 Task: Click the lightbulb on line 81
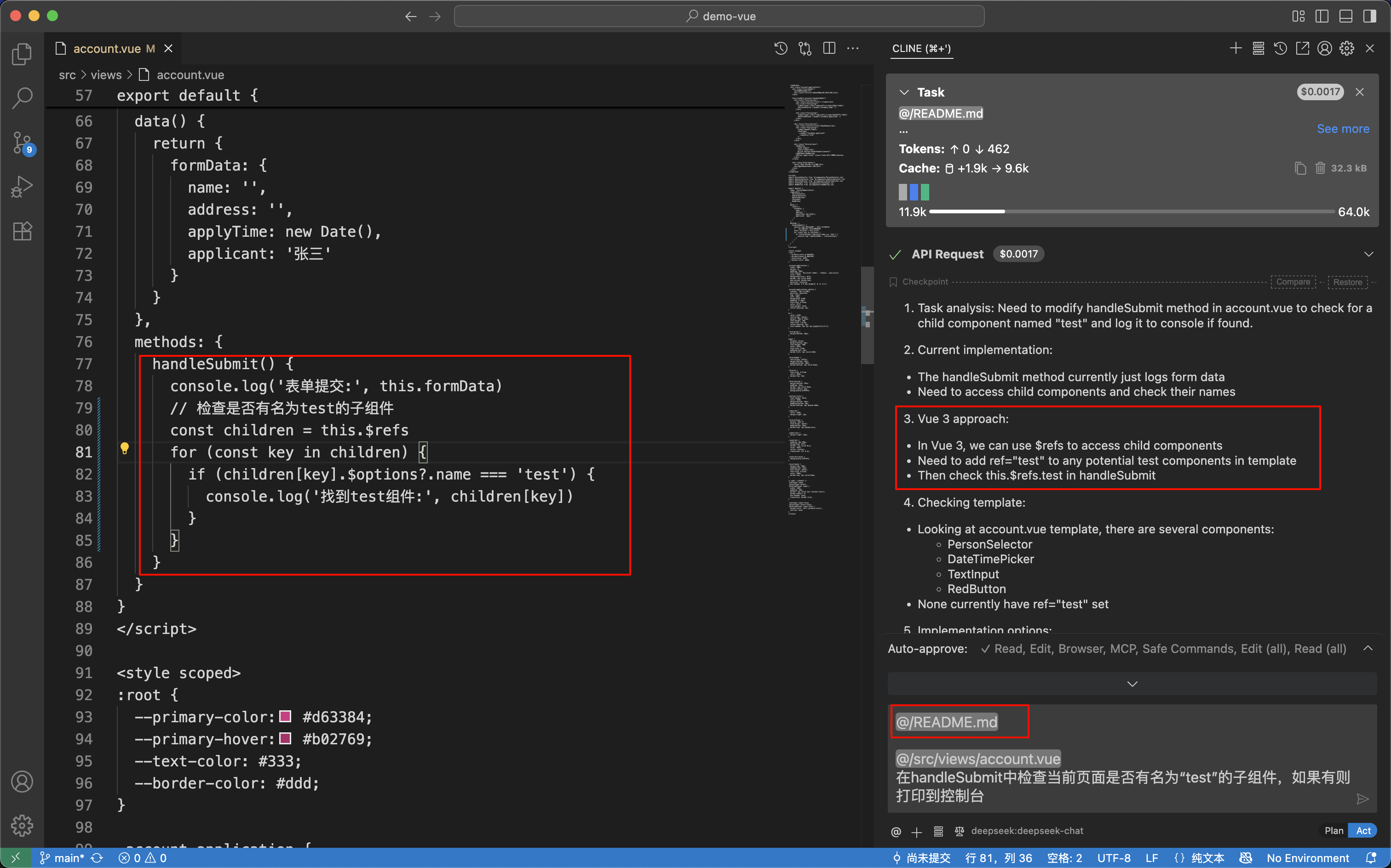[x=125, y=448]
